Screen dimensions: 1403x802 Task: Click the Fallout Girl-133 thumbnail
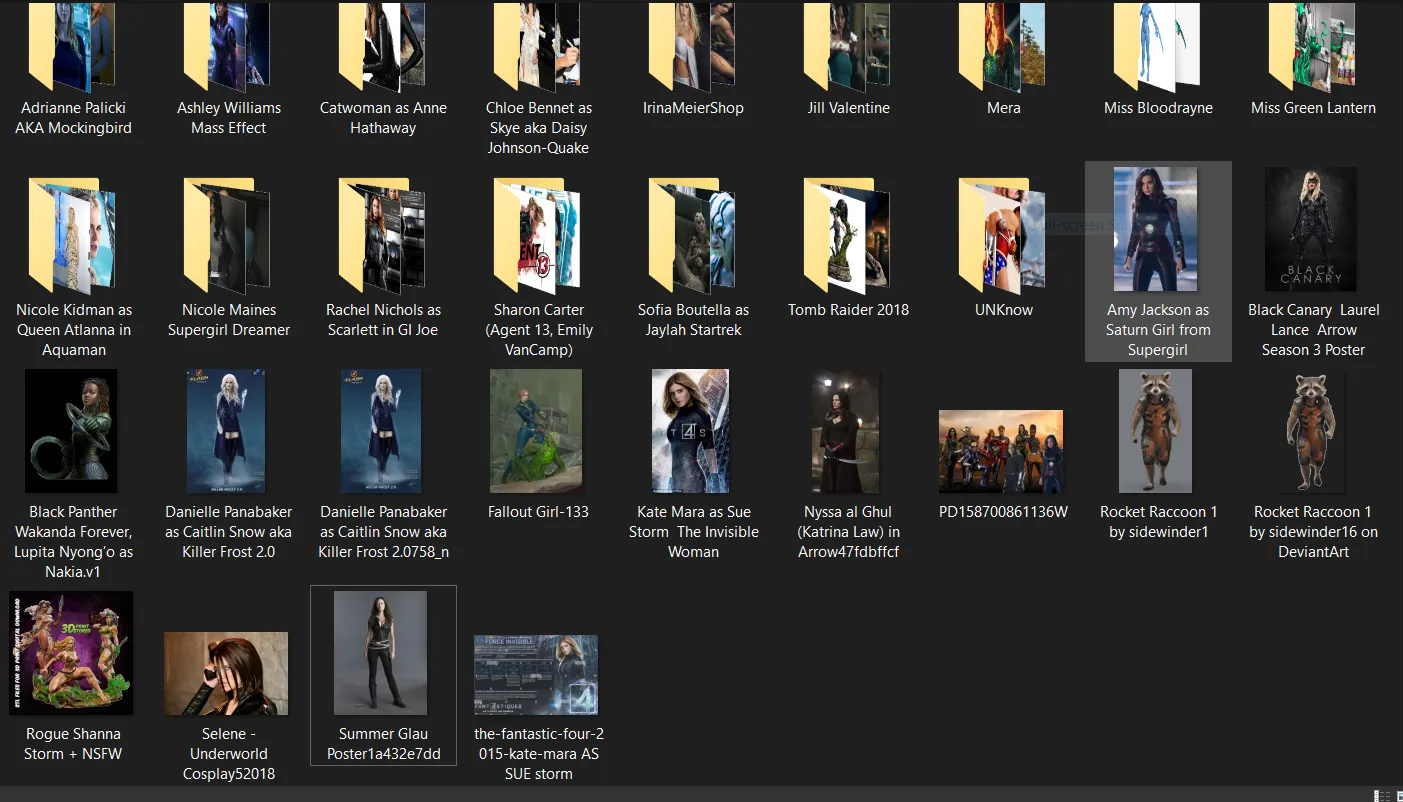536,431
